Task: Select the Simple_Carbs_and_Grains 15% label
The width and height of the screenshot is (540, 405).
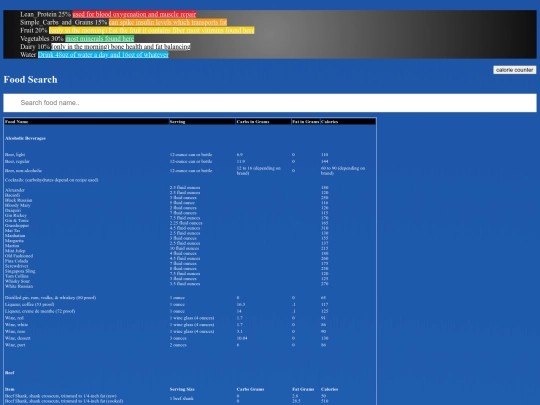Action: click(64, 22)
